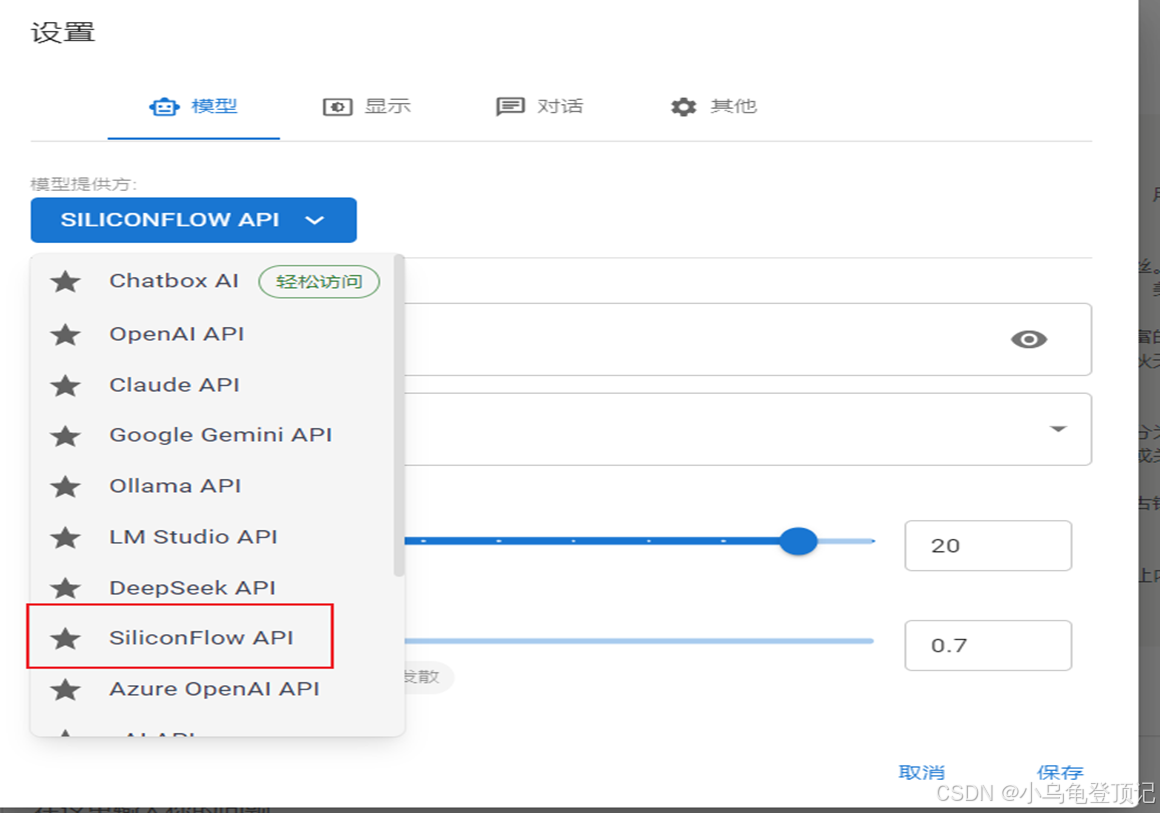The height and width of the screenshot is (813, 1160).
Task: Switch to the 显示 tab
Action: [366, 107]
